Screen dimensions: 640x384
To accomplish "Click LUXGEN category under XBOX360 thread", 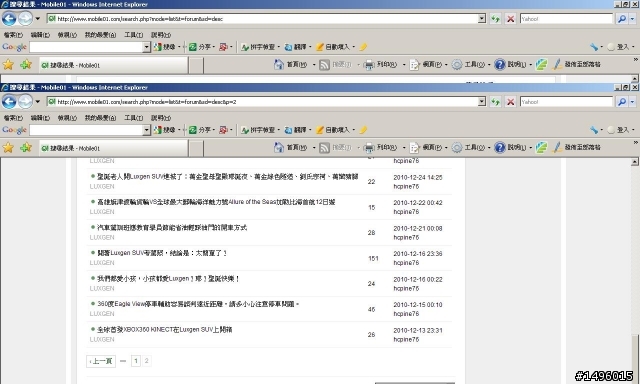I will (x=102, y=340).
